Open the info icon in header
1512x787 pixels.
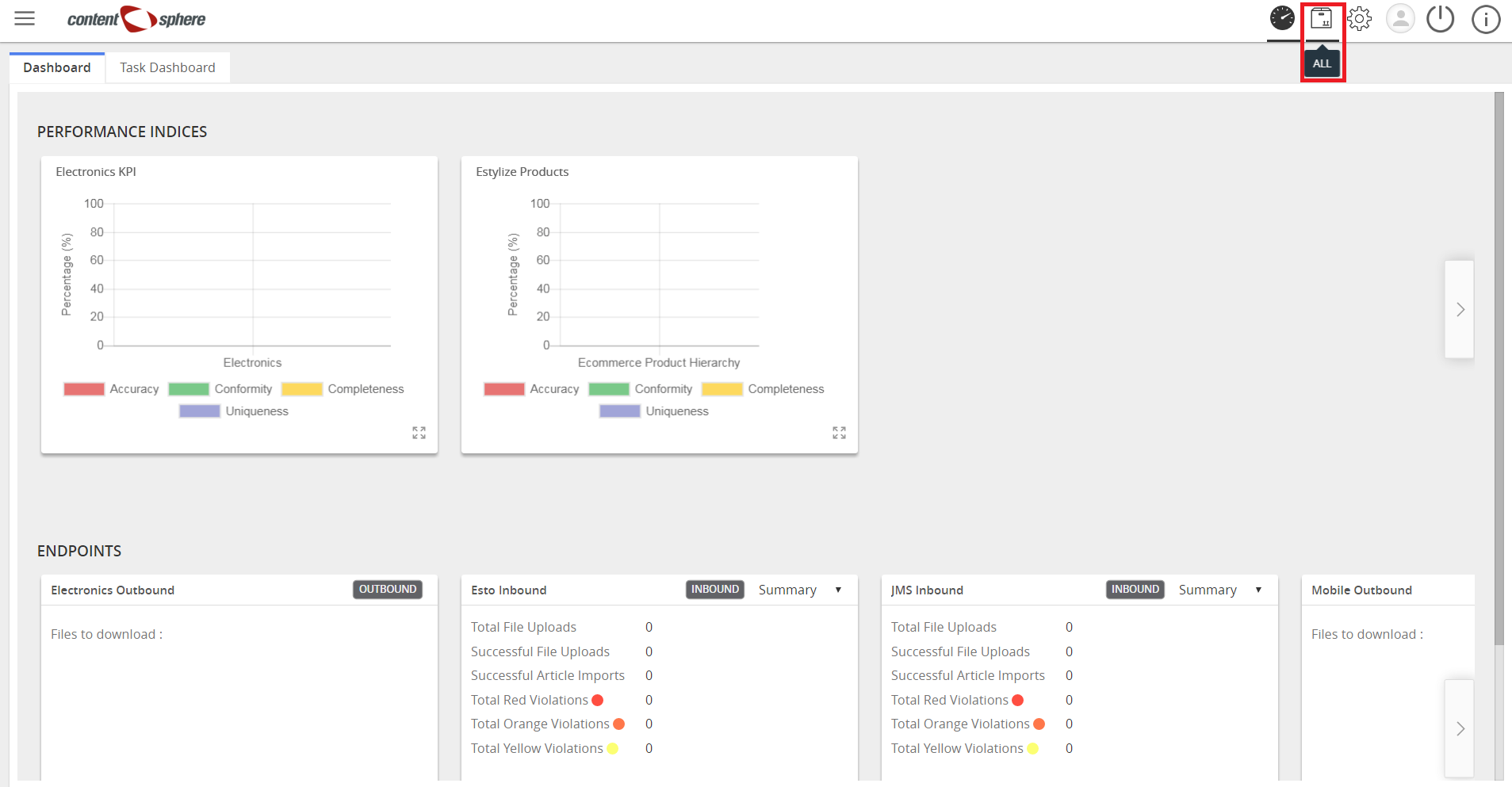[1486, 19]
